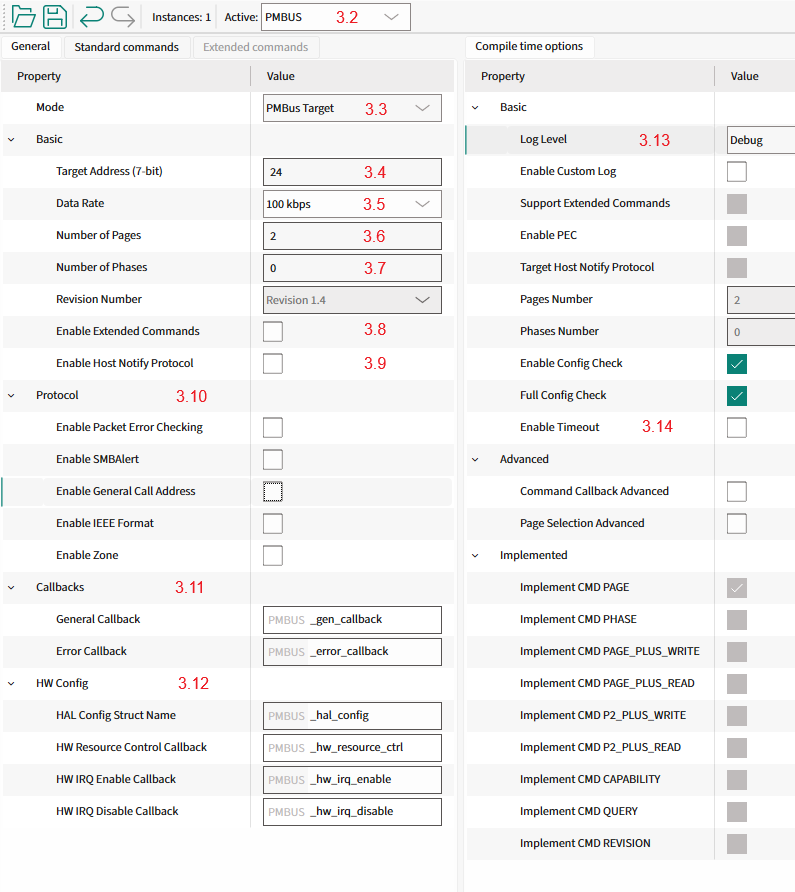795x892 pixels.
Task: Click Support Extended Commands checkbox
Action: pyautogui.click(x=737, y=204)
